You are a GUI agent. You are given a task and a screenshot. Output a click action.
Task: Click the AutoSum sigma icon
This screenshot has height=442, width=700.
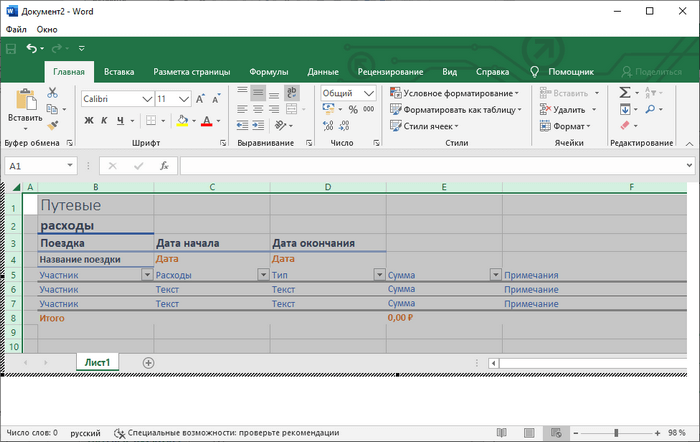click(x=625, y=92)
